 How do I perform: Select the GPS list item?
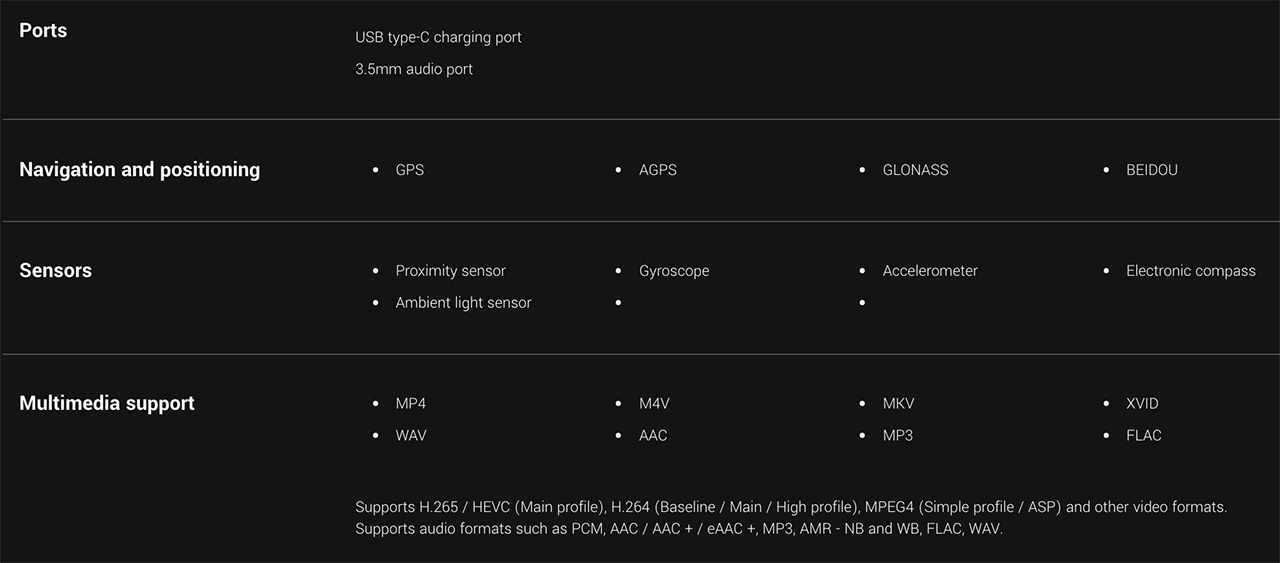410,170
